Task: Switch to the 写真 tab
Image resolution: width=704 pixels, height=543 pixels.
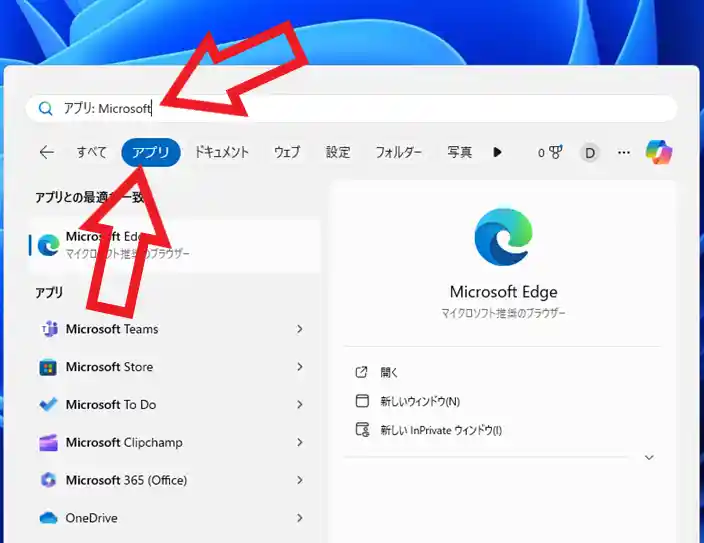Action: pos(459,152)
